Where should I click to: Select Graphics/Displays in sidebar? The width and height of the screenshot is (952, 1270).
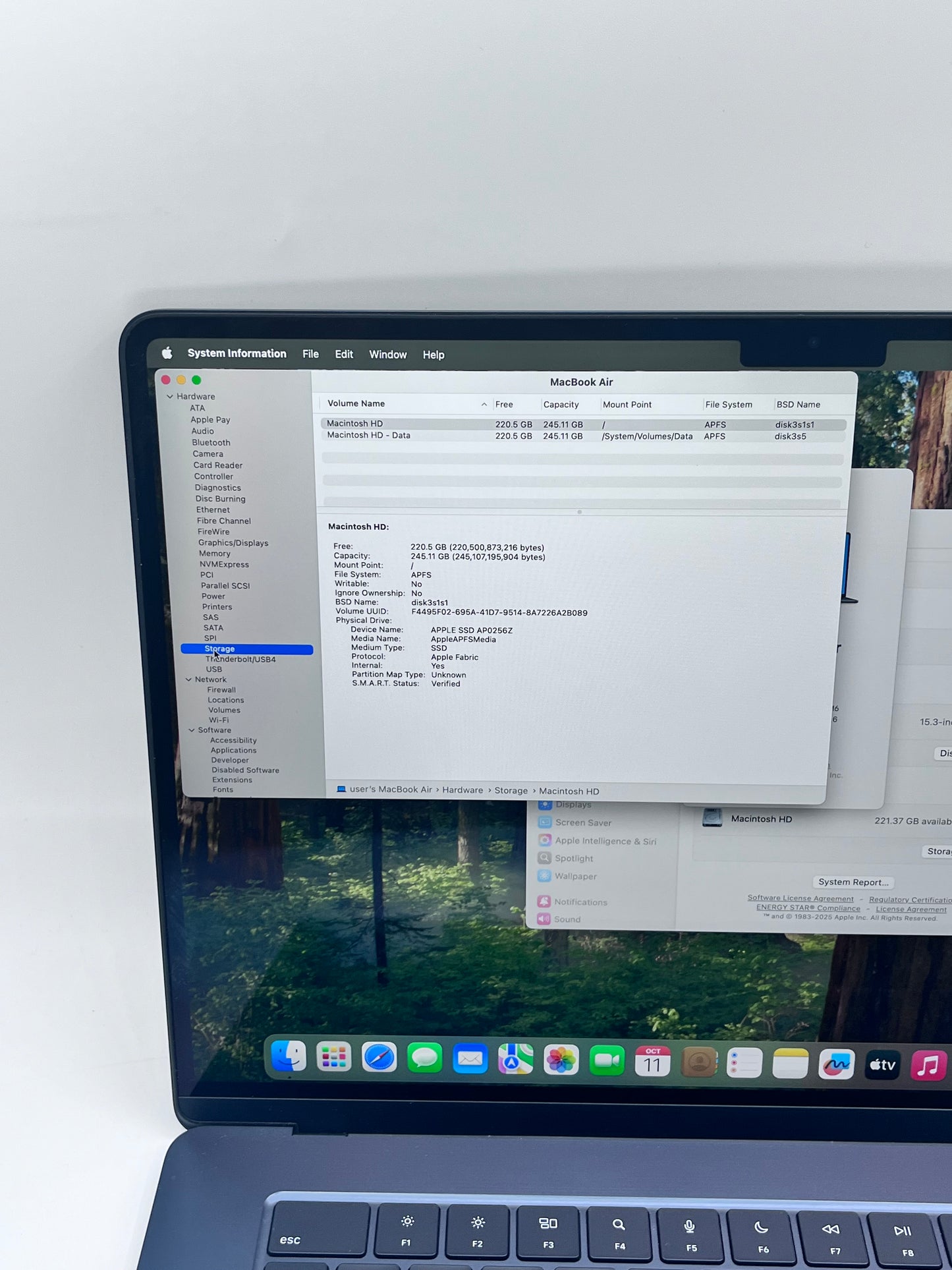coord(233,543)
